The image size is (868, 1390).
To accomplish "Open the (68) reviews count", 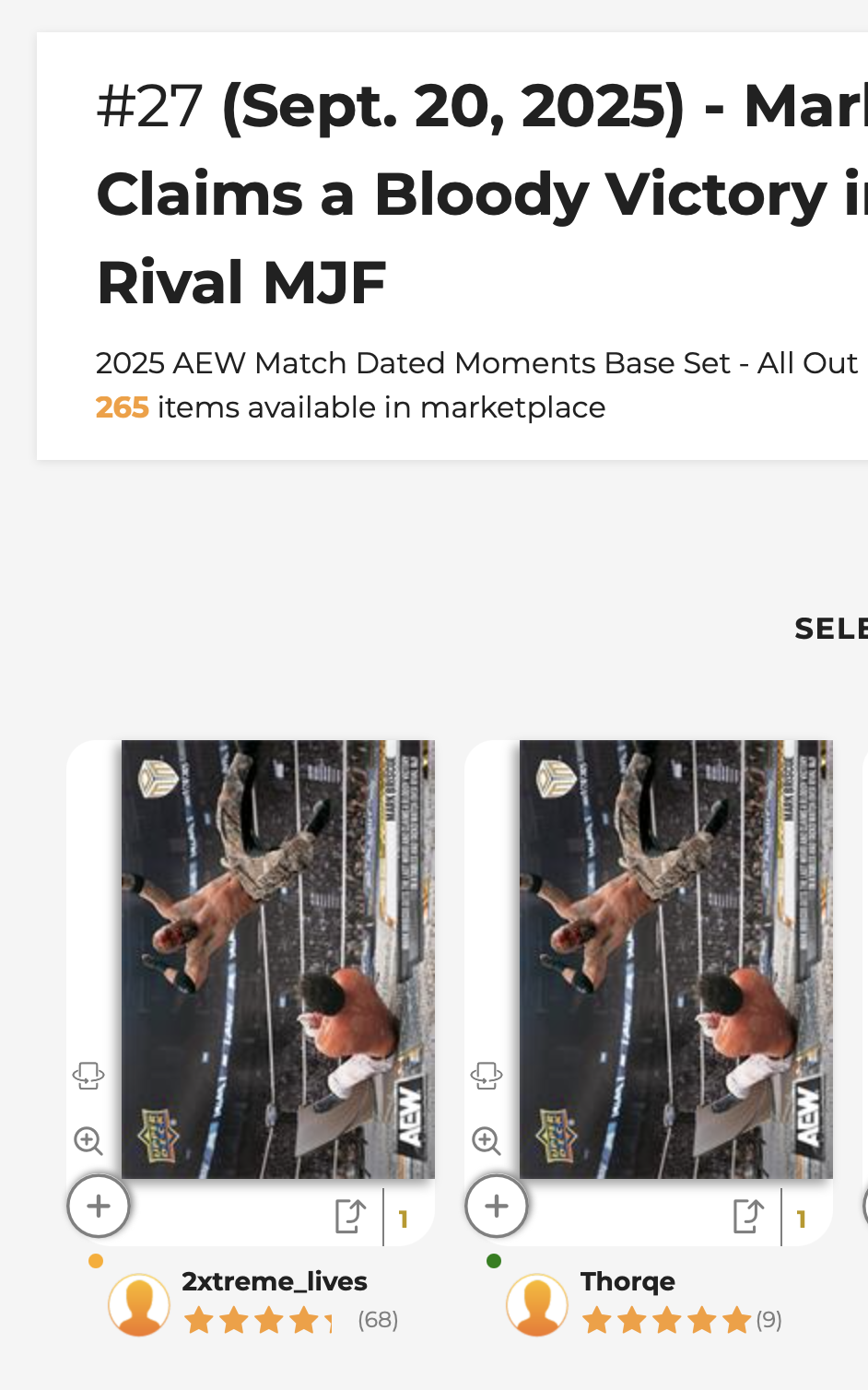I will tap(378, 1321).
